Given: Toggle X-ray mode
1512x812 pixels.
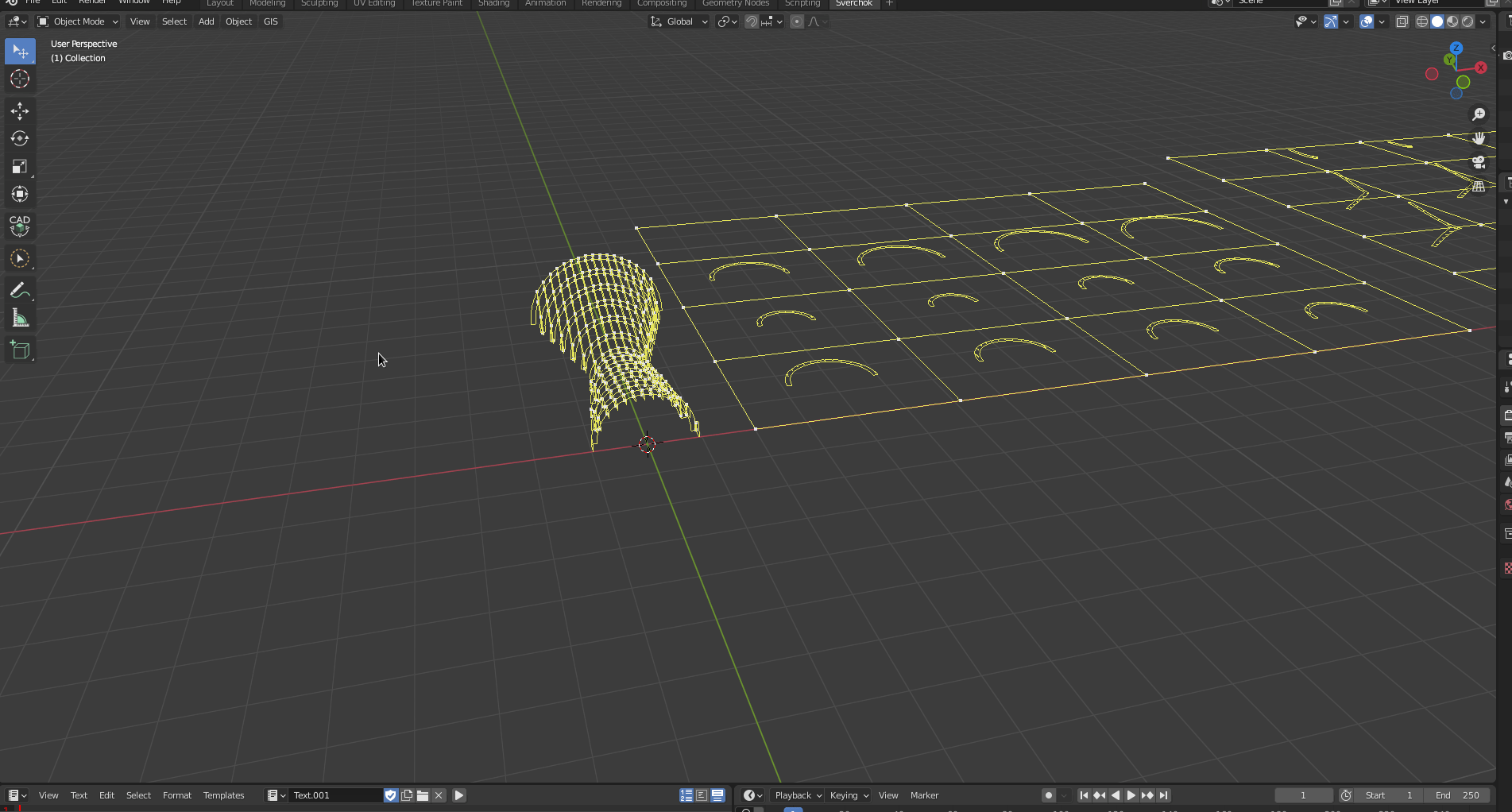Looking at the screenshot, I should [x=1402, y=21].
